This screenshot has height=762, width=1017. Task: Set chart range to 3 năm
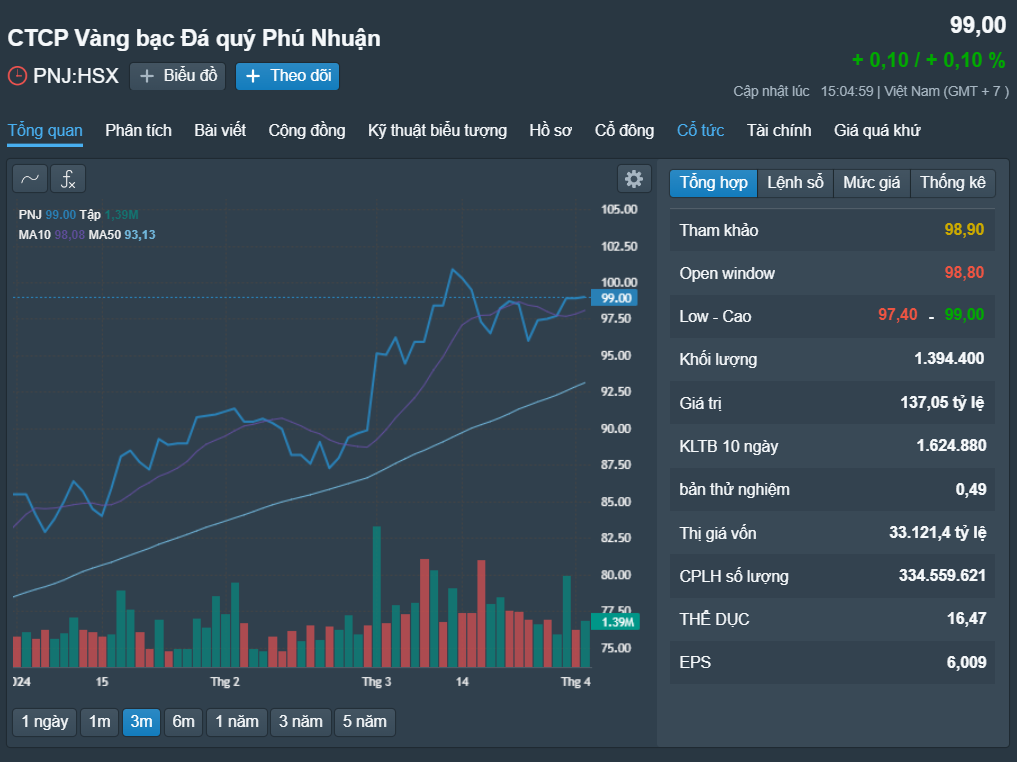[x=300, y=722]
